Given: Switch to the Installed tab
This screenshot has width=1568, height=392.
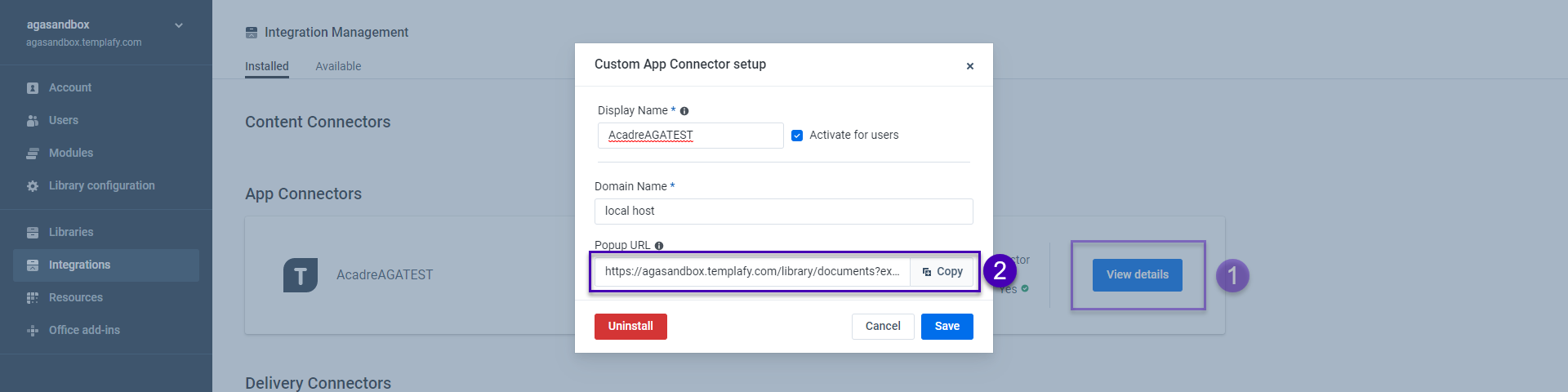Looking at the screenshot, I should point(267,66).
